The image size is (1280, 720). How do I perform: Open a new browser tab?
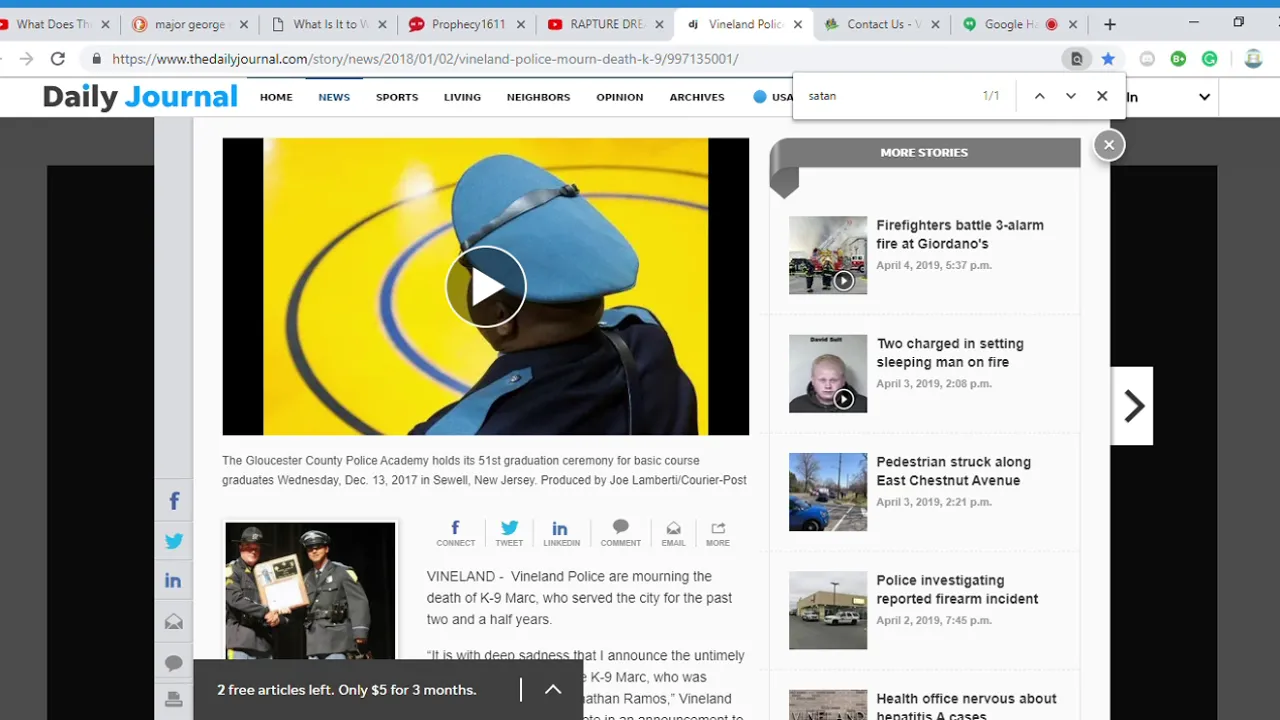(x=1109, y=24)
